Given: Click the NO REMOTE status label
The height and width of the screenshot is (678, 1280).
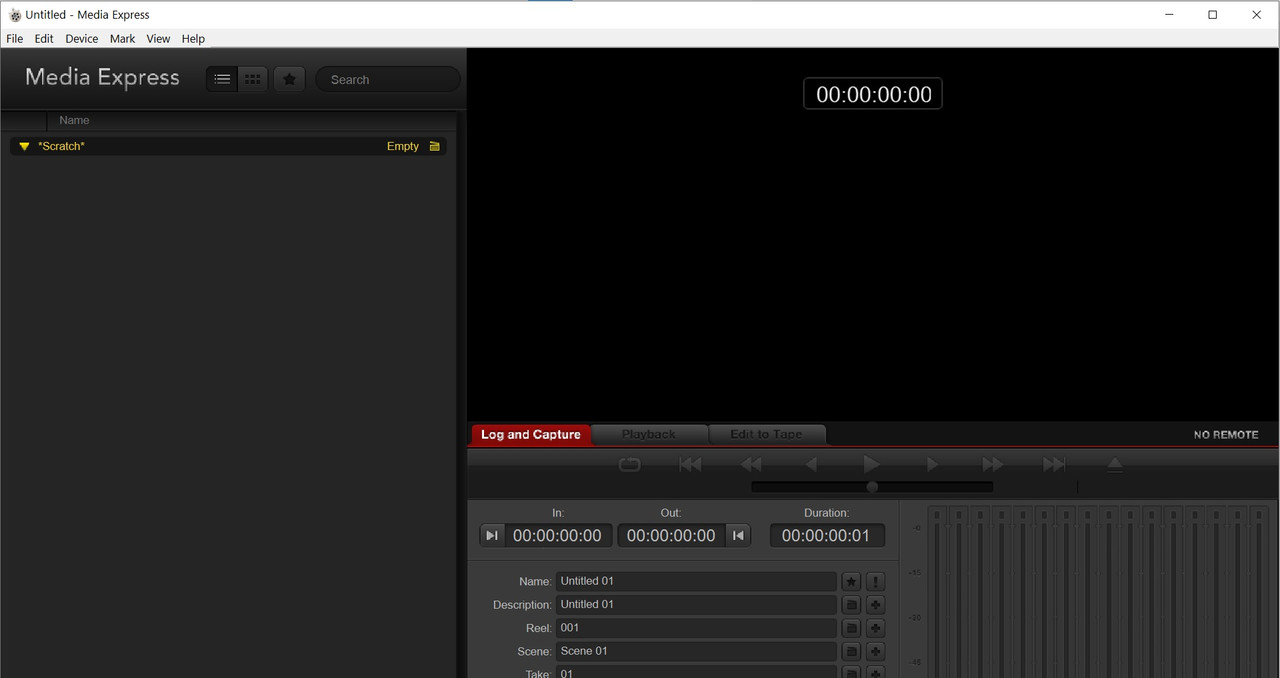Looking at the screenshot, I should coord(1226,435).
